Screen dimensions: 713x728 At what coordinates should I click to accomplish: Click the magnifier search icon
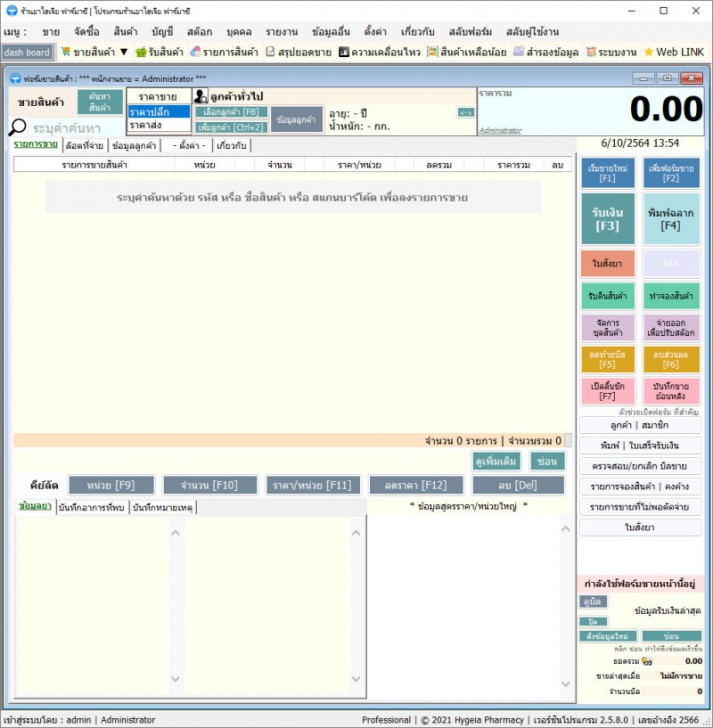[x=18, y=127]
